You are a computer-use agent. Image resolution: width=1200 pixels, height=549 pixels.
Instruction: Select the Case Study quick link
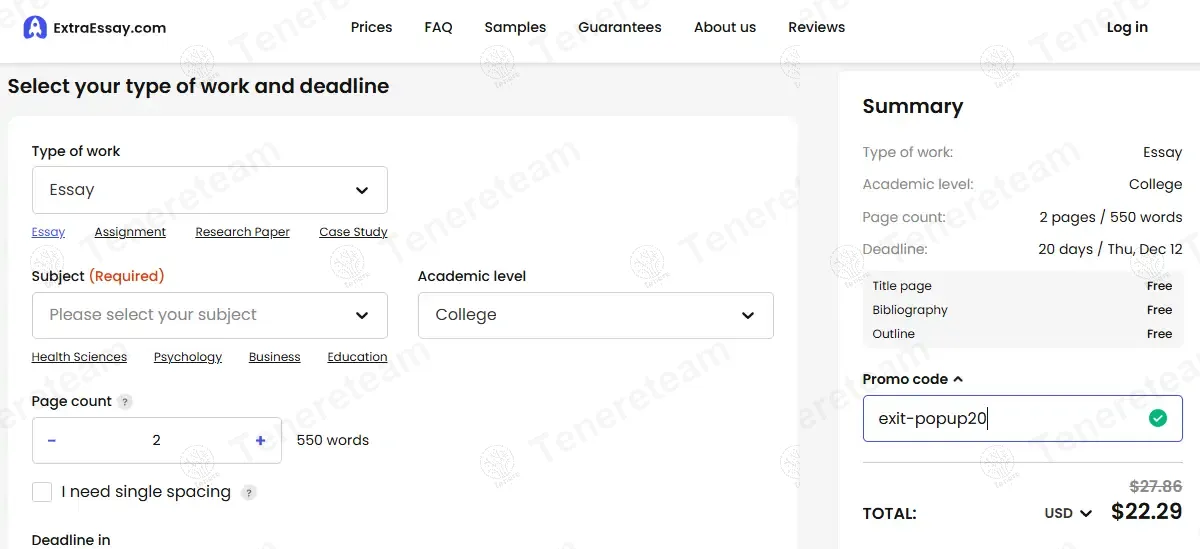[x=353, y=232]
